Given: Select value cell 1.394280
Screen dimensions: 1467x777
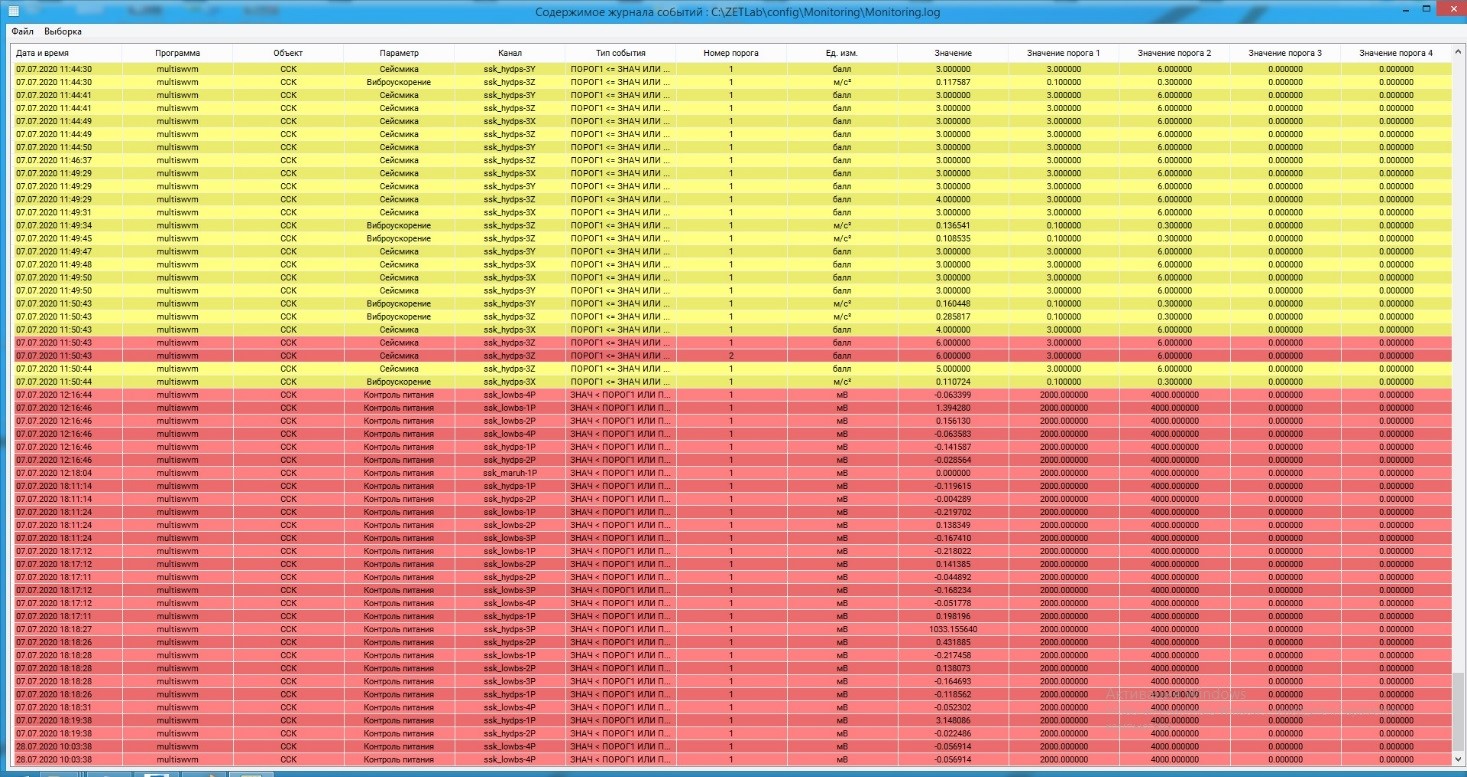Looking at the screenshot, I should click(953, 407).
